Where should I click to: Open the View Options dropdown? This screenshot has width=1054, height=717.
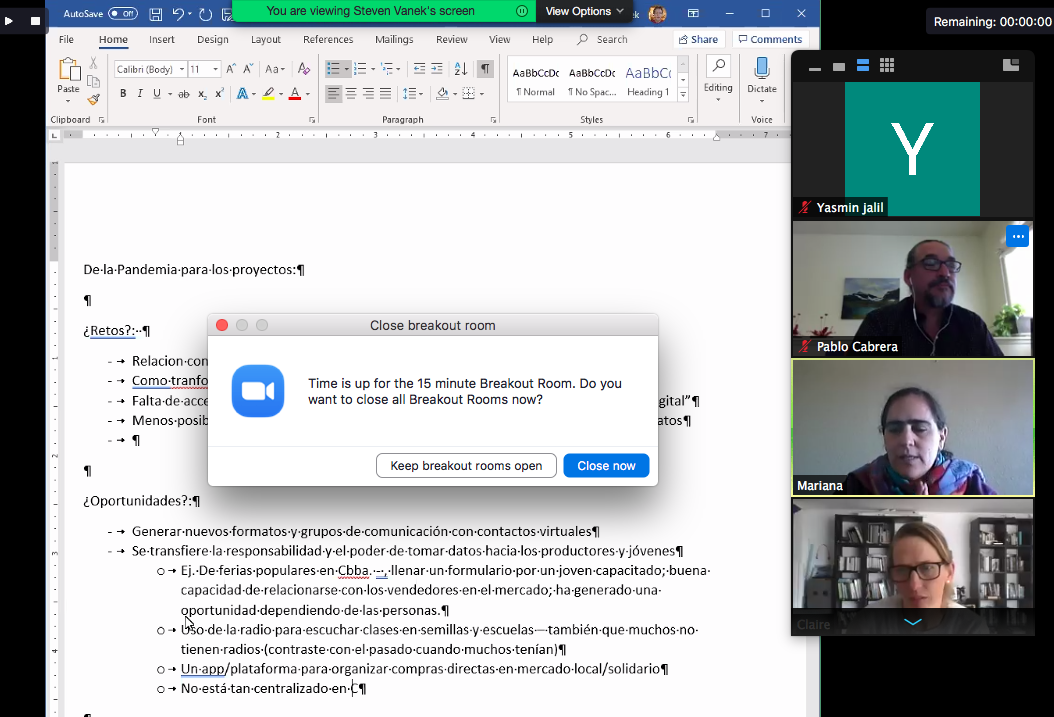(585, 12)
